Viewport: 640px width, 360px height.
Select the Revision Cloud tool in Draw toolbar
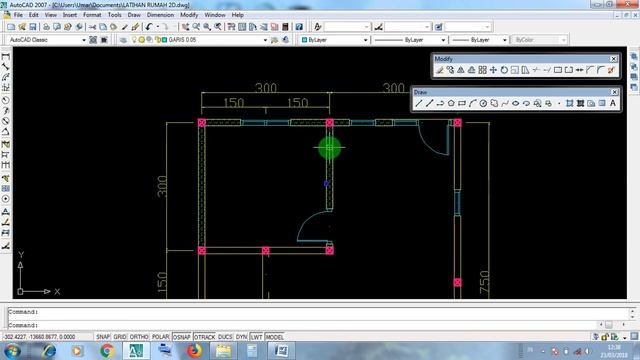[494, 104]
